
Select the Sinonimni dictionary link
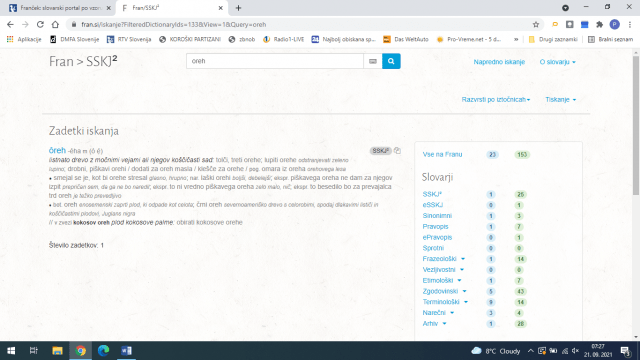(x=437, y=216)
